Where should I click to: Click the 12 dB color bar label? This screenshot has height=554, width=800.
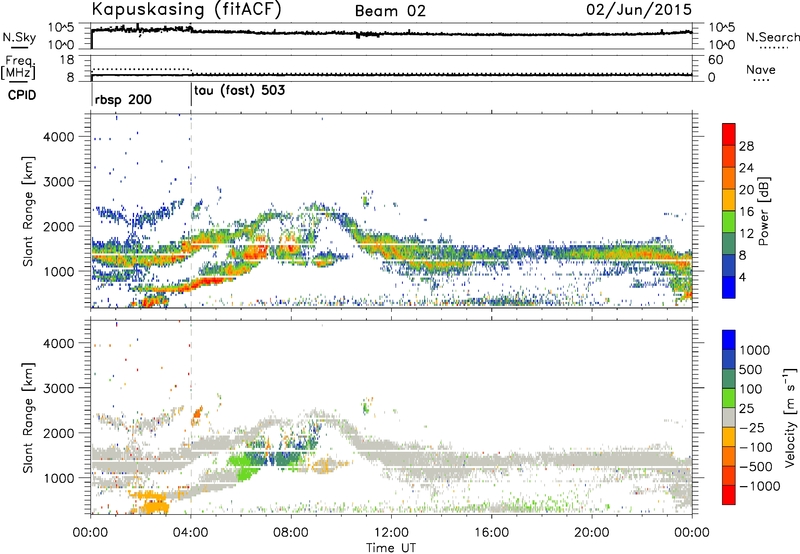(x=746, y=234)
